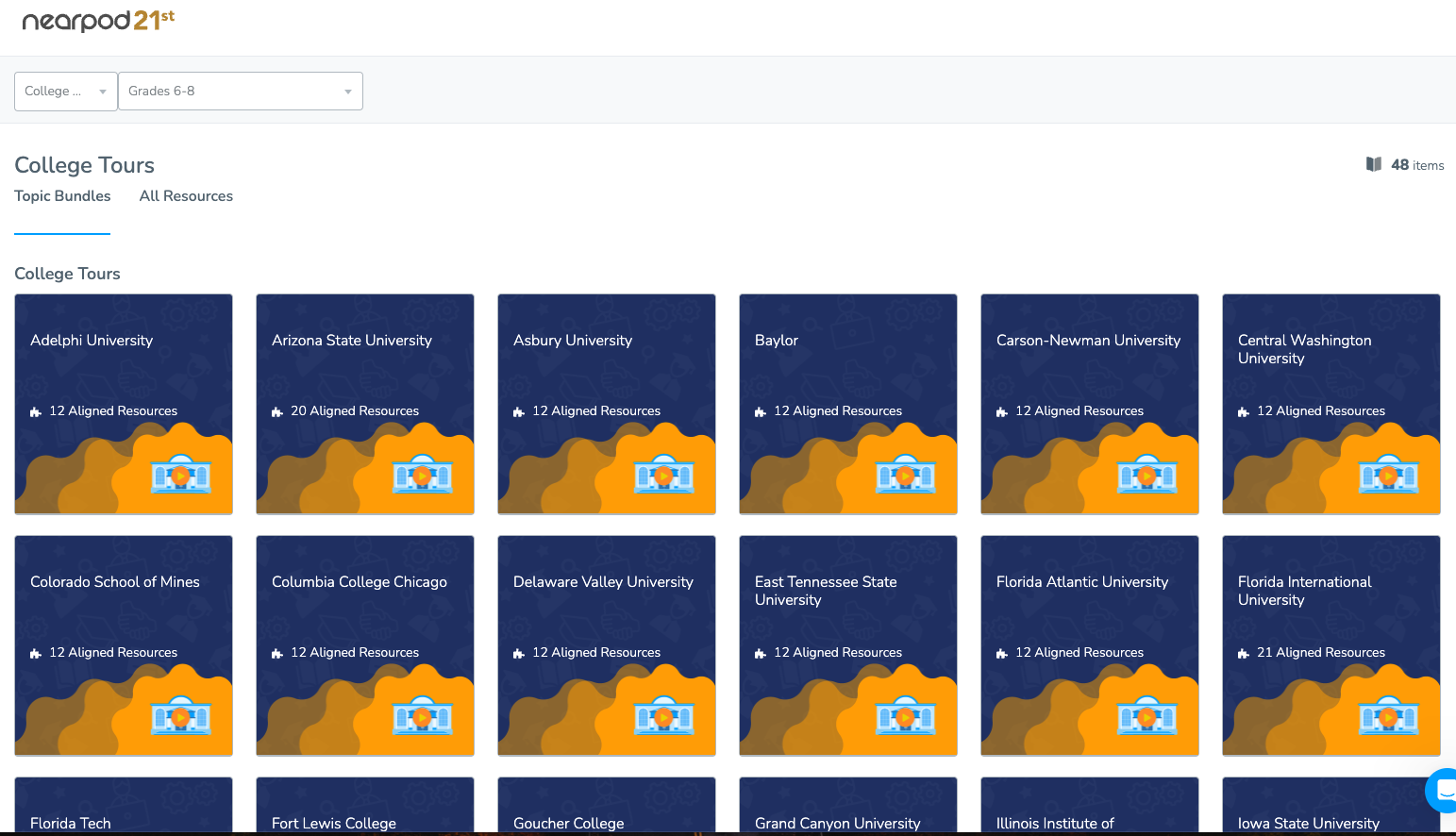Click the Goucher College card
This screenshot has width=1456, height=836.
[607, 805]
